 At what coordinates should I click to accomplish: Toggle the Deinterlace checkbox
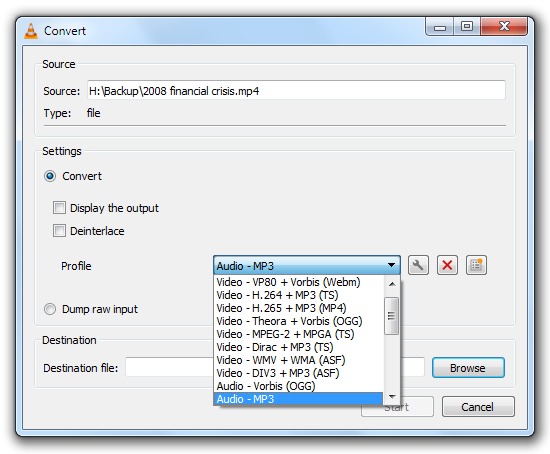click(x=59, y=231)
